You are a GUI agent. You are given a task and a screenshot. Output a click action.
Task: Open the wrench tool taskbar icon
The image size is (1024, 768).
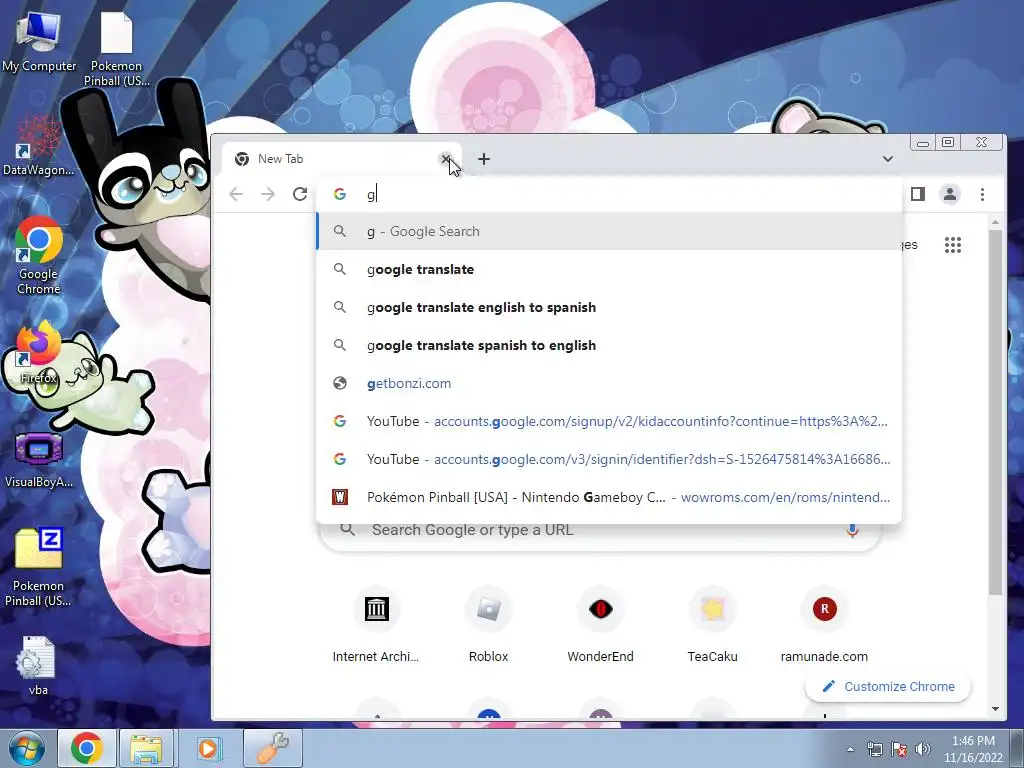[272, 748]
